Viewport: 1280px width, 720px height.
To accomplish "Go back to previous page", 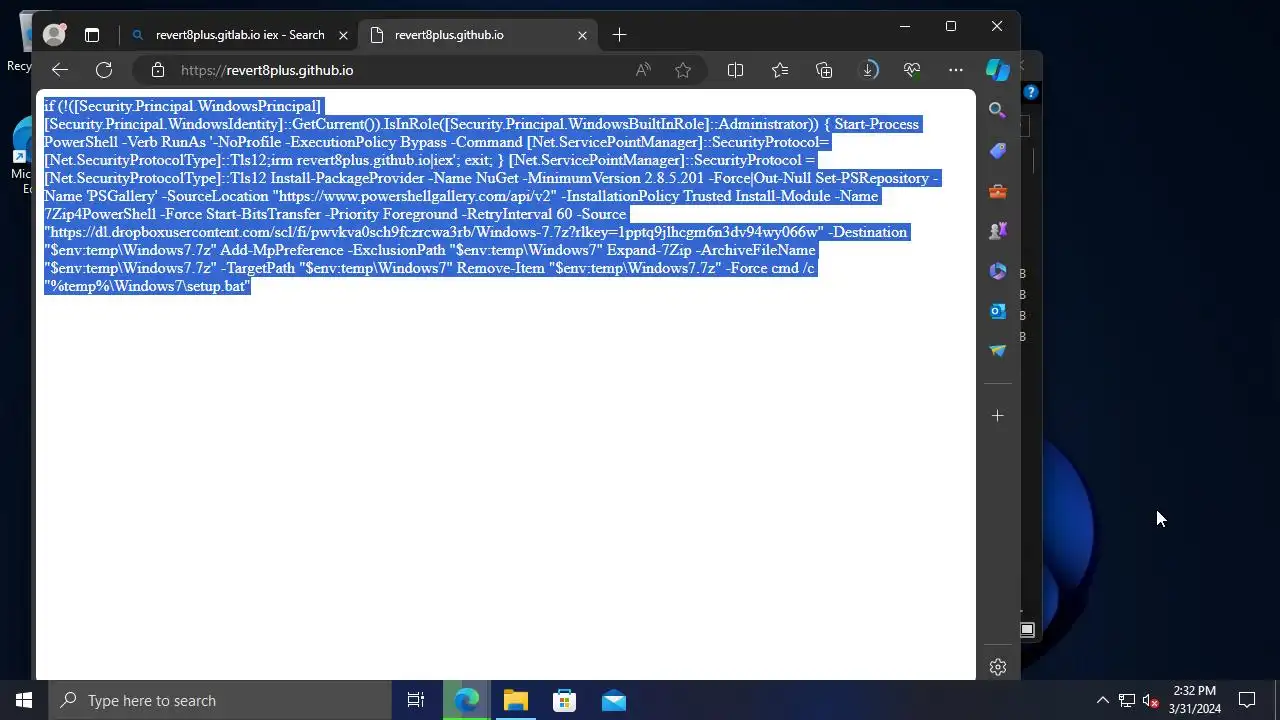I will [x=60, y=70].
